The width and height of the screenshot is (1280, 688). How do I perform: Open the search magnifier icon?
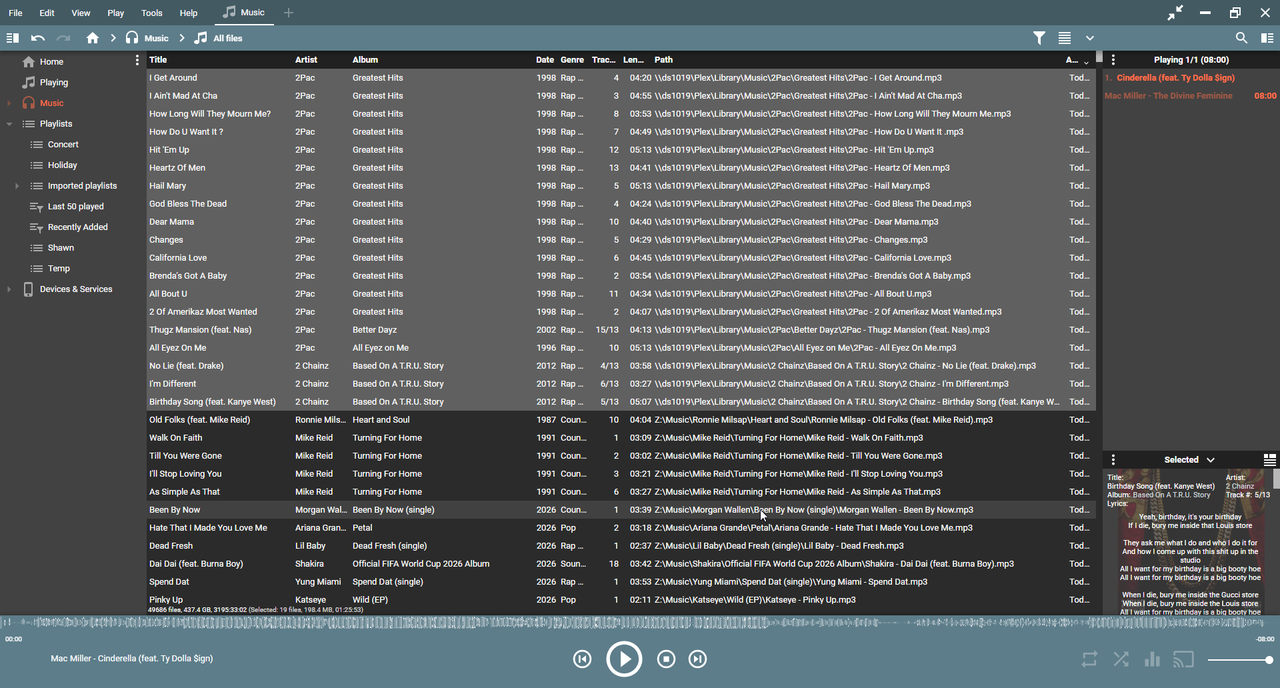[1241, 38]
